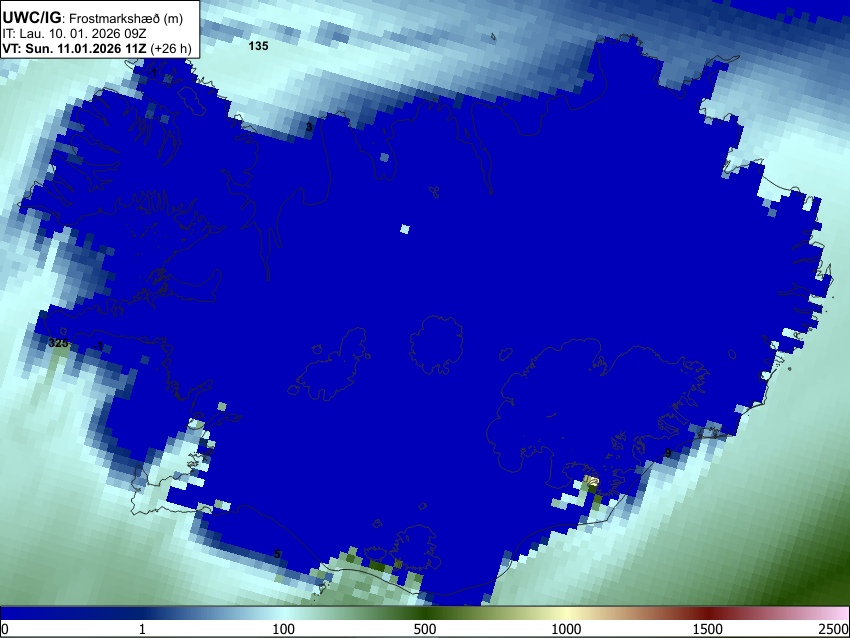Click the map value label '3' on north coast
Image resolution: width=850 pixels, height=638 pixels.
[309, 127]
